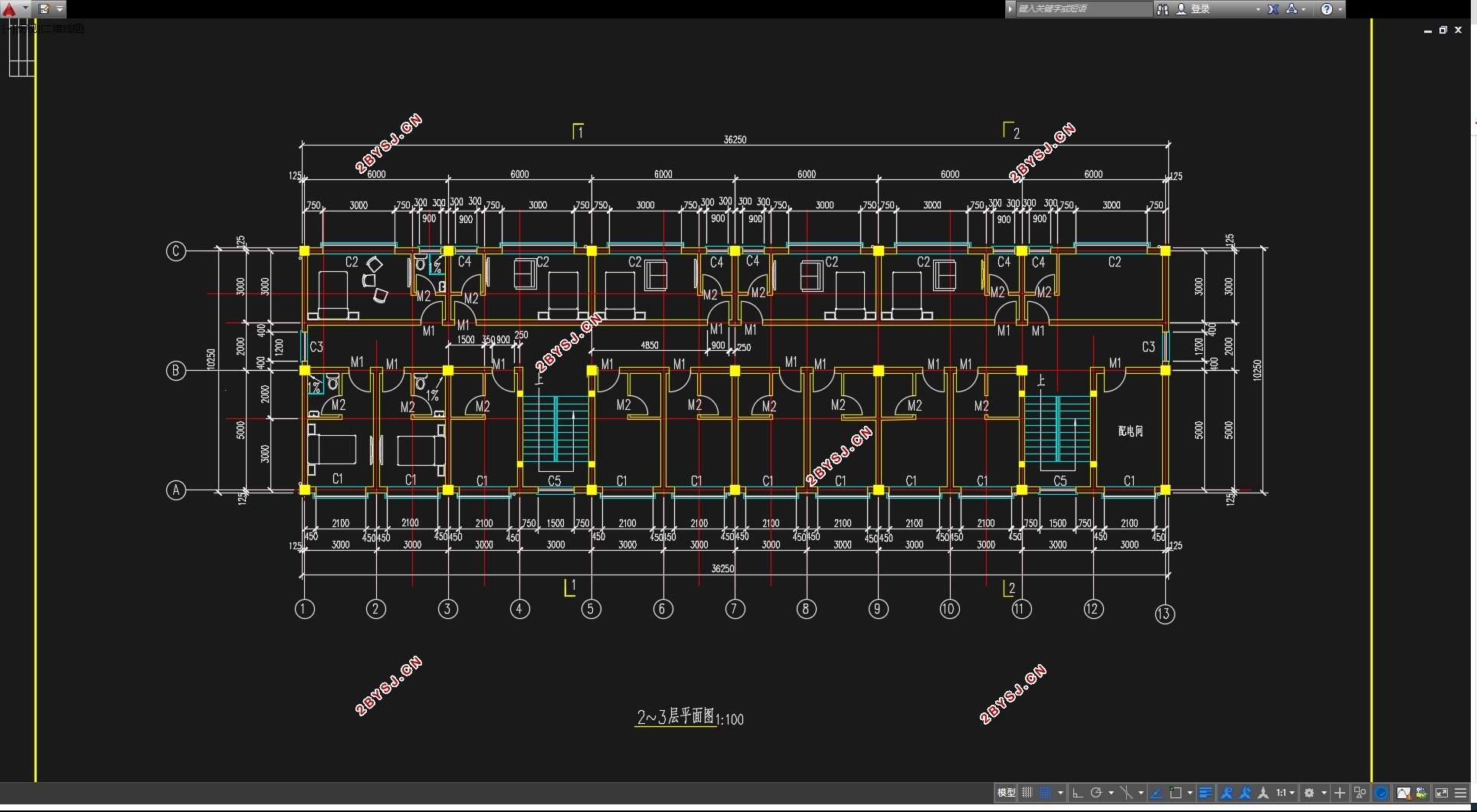Click the annotation scale symbol icon

point(1263,793)
